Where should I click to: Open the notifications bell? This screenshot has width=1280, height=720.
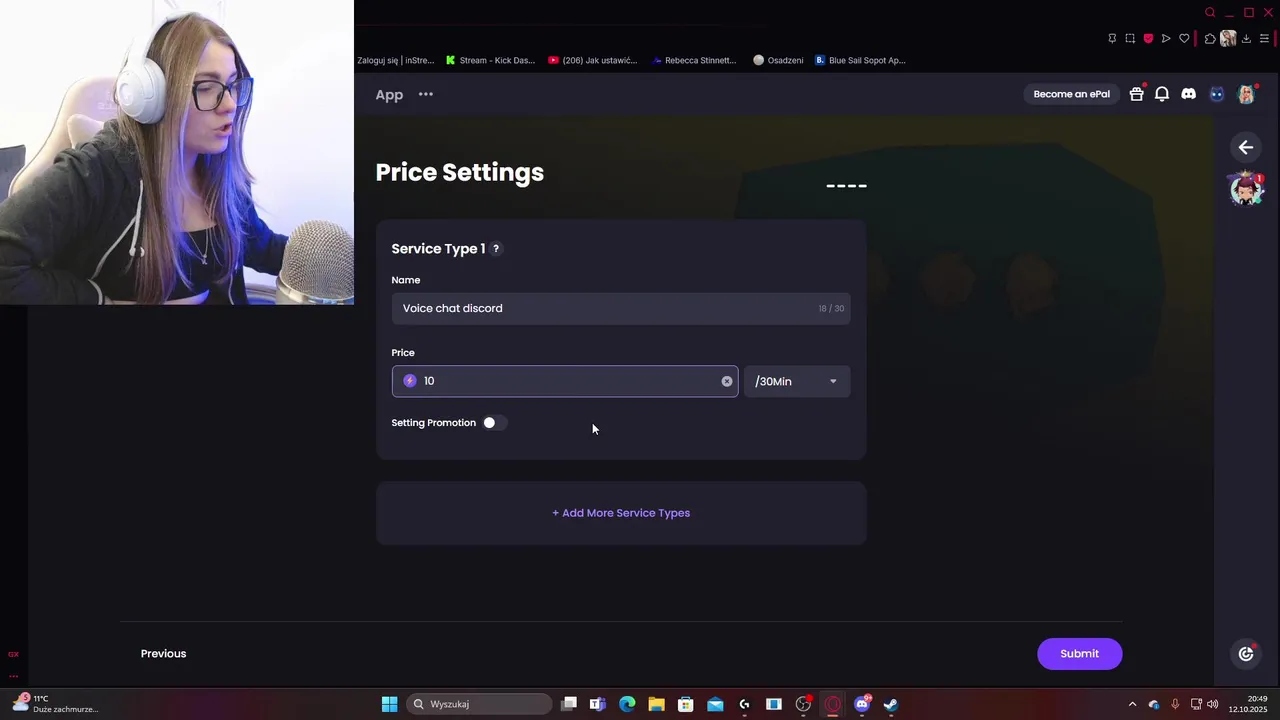[1162, 94]
